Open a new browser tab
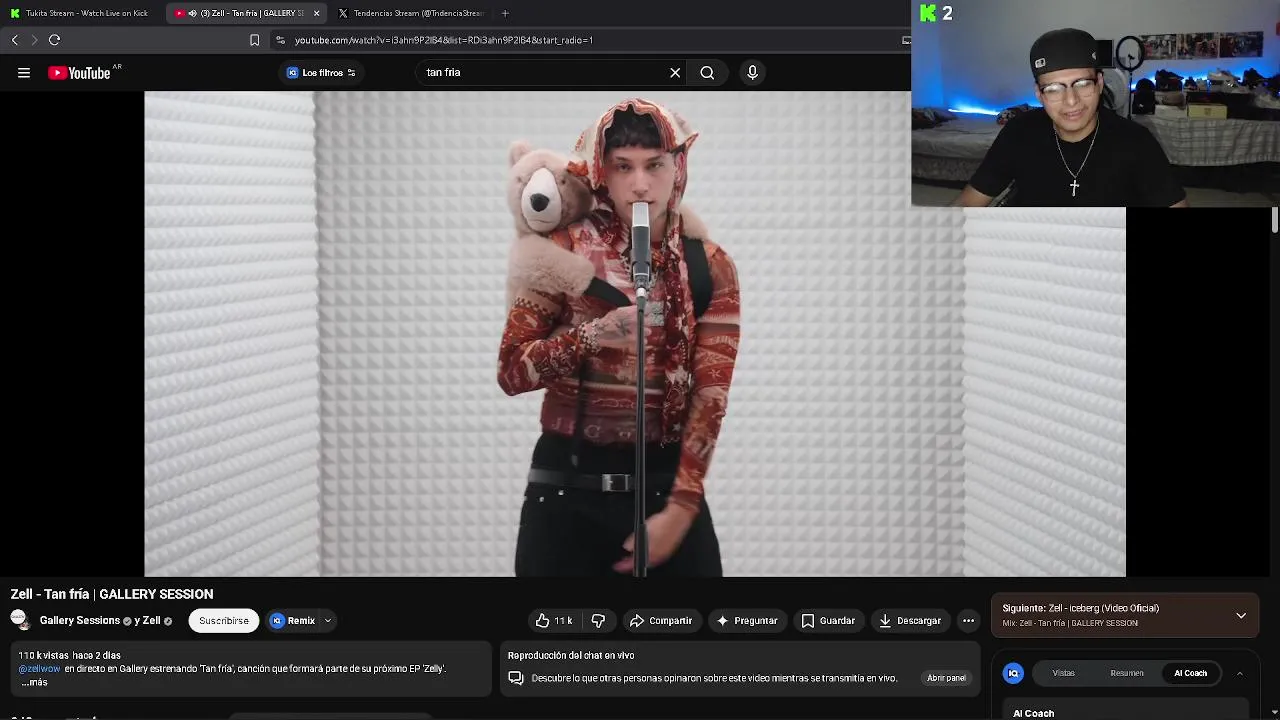The height and width of the screenshot is (720, 1280). tap(505, 13)
